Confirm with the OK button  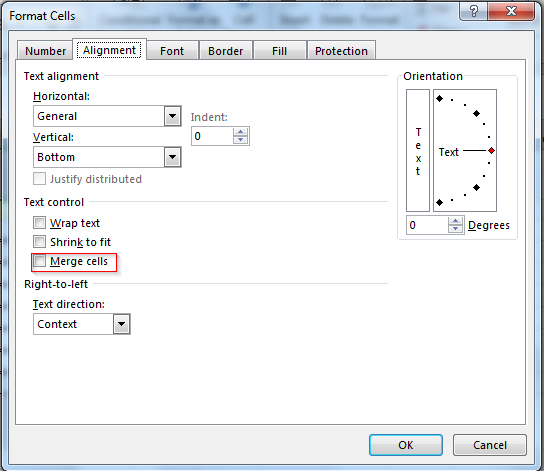pos(406,445)
